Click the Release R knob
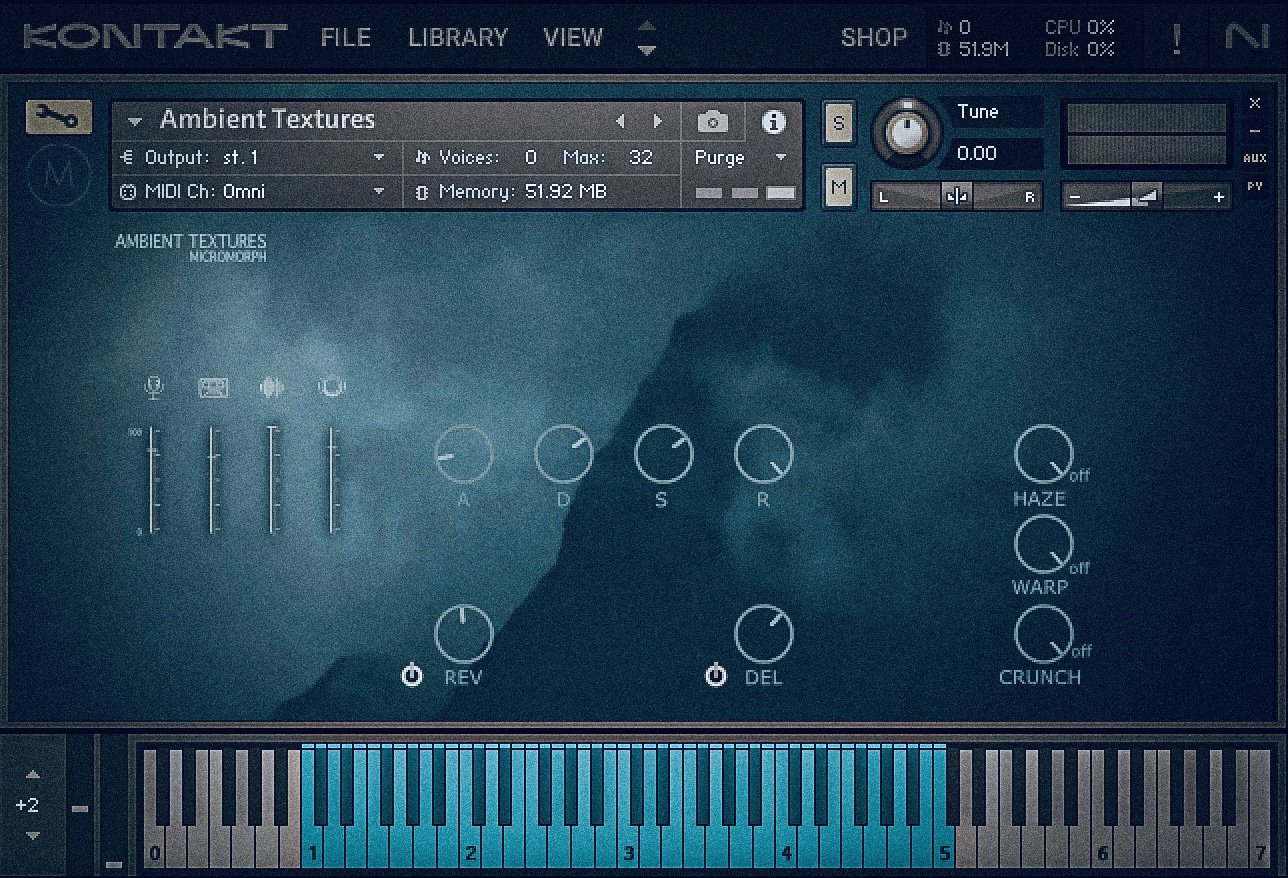This screenshot has width=1288, height=878. click(764, 454)
